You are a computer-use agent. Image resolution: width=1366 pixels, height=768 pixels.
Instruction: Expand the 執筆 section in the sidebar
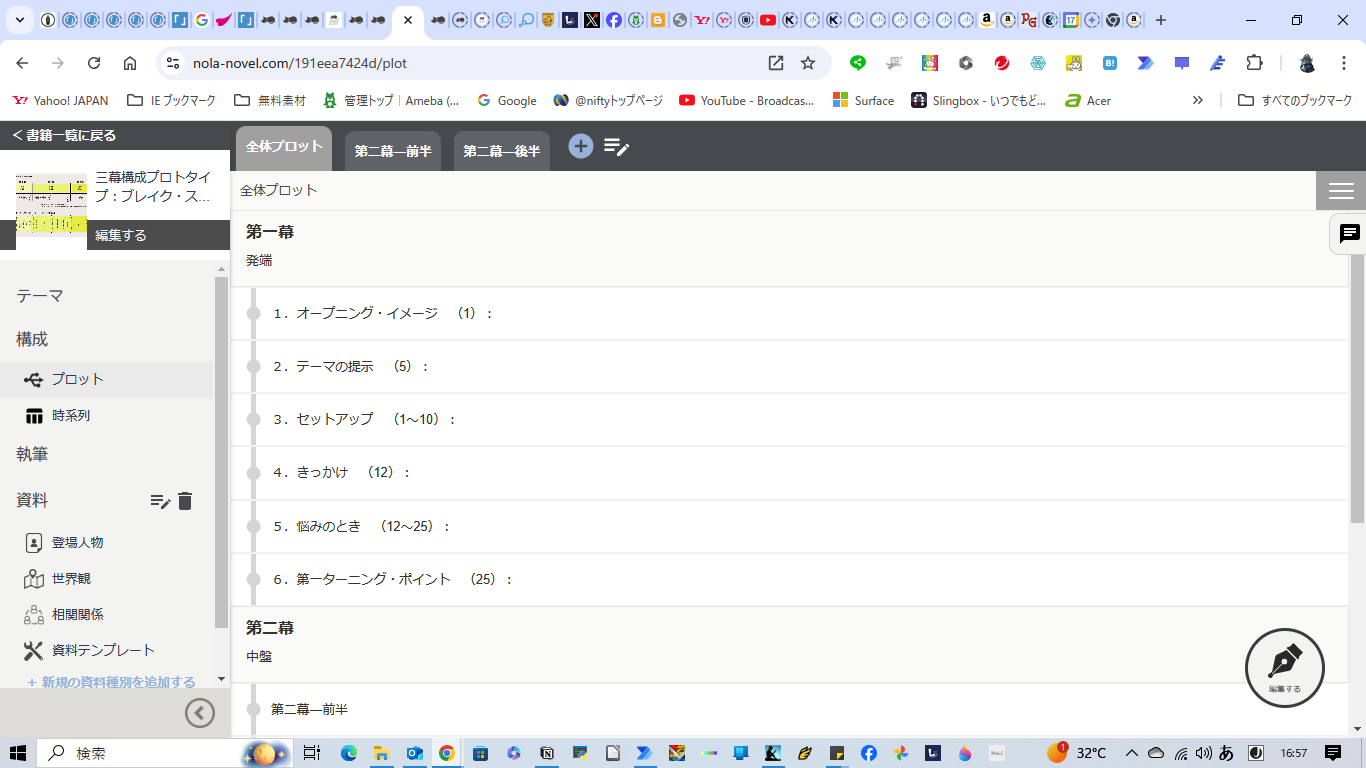pos(32,454)
